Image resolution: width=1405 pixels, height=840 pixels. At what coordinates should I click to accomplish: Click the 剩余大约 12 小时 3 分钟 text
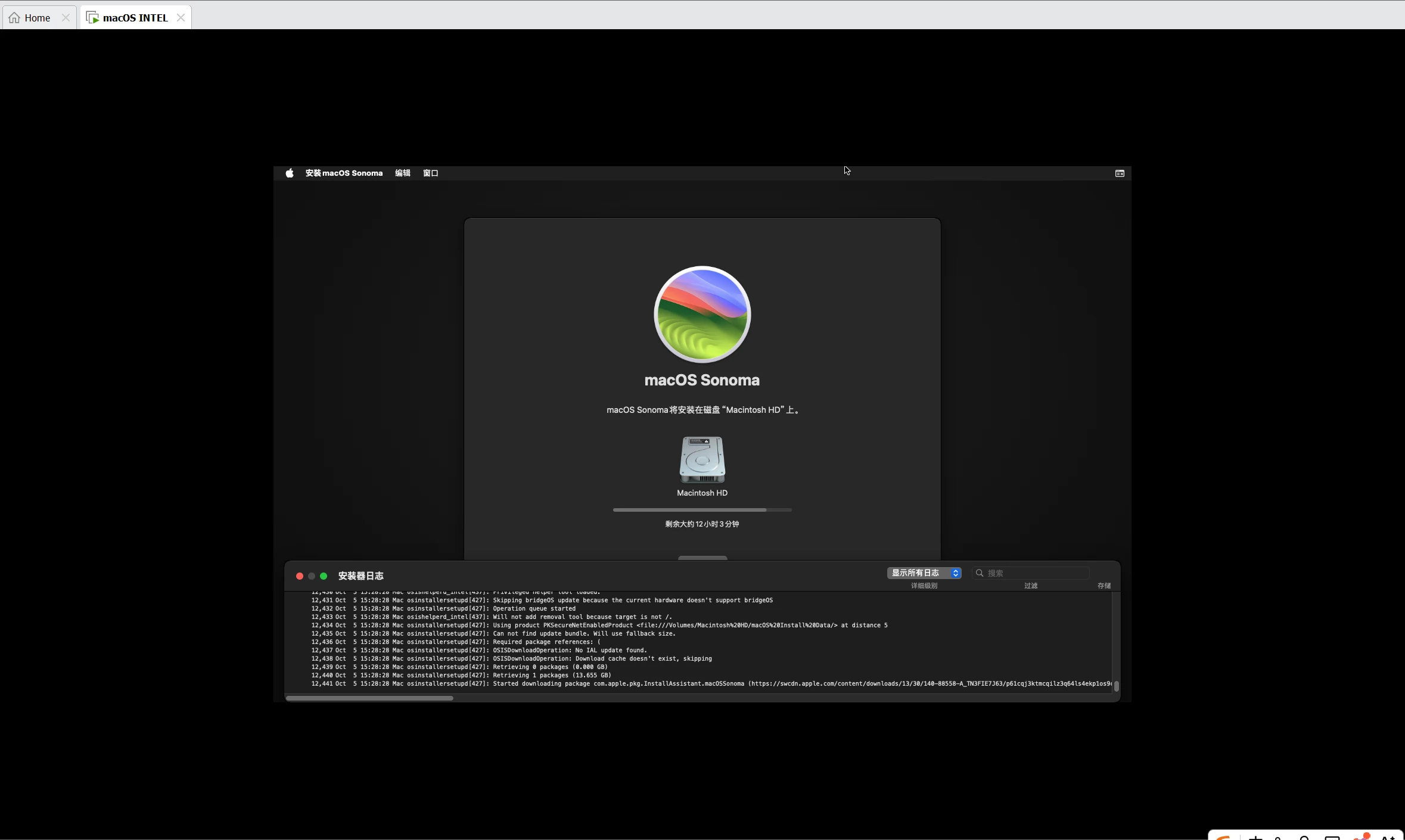tap(702, 524)
